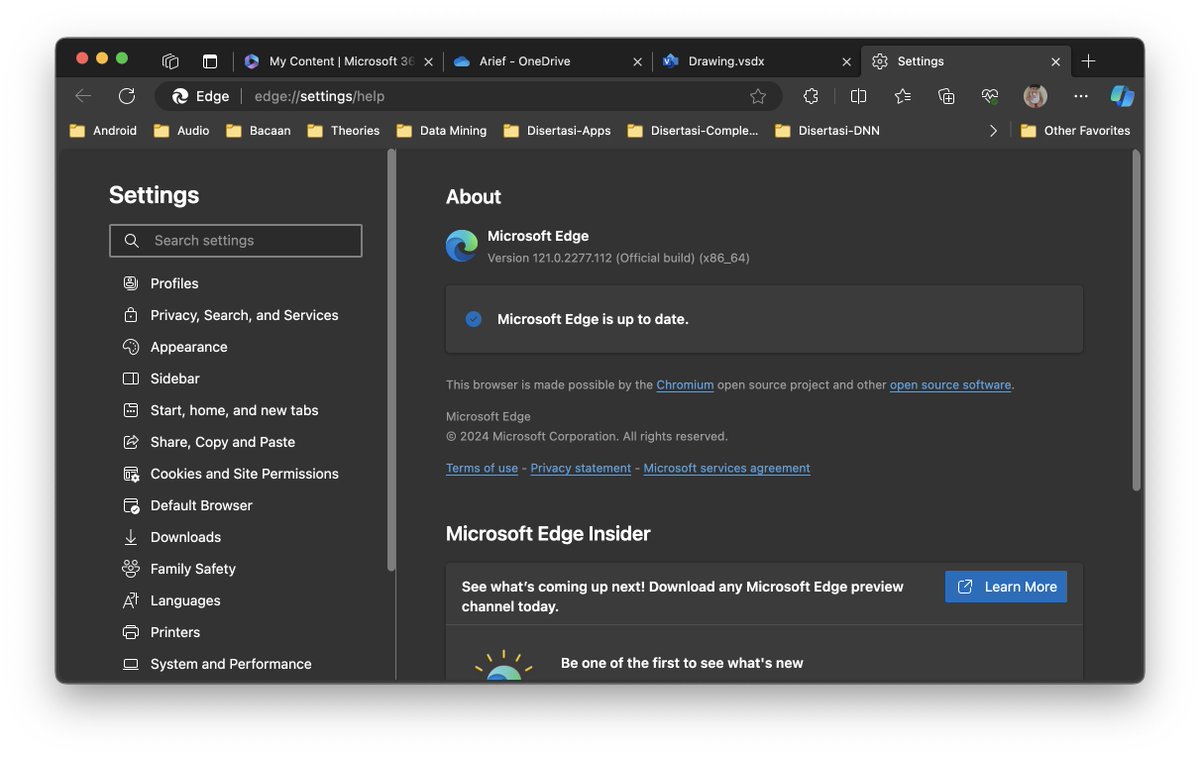1200x757 pixels.
Task: Open Cookies and Site Permissions
Action: (230, 474)
